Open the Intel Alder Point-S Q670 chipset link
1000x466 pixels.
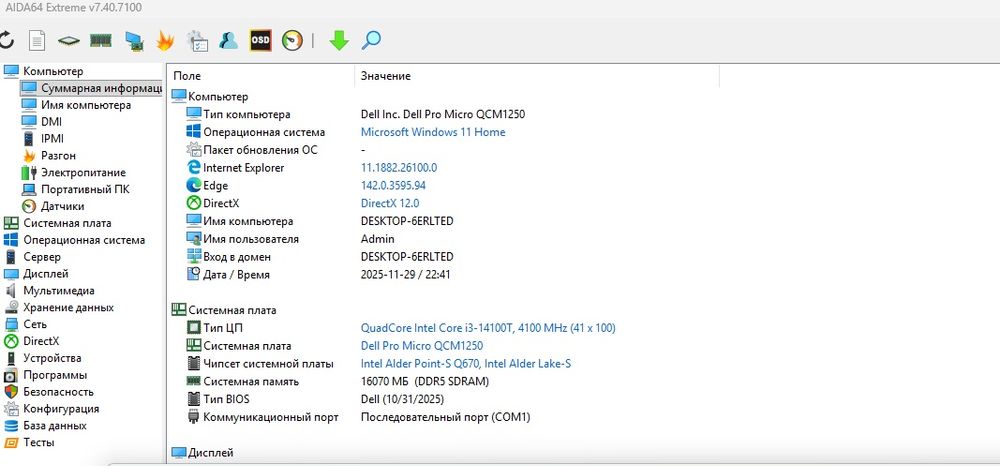tap(466, 364)
